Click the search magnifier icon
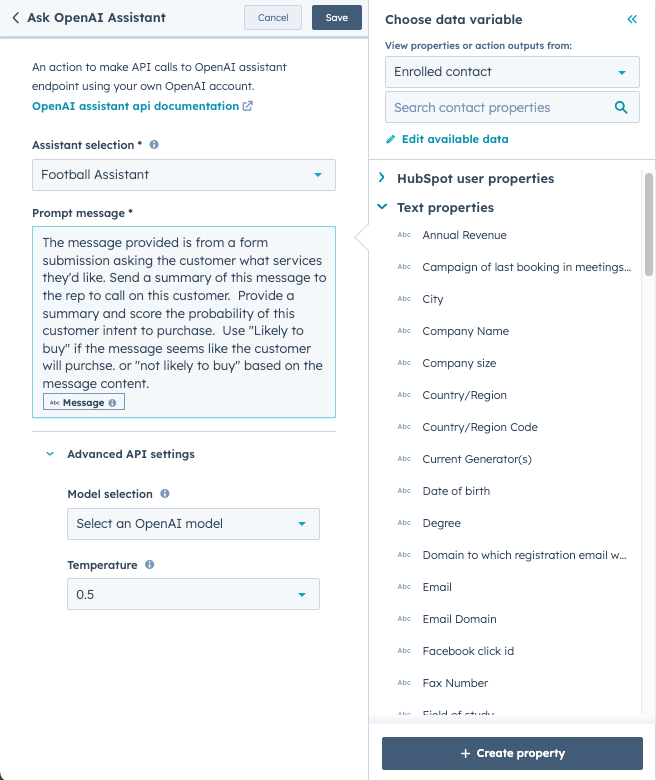Screen dimensions: 656x780 tap(621, 108)
